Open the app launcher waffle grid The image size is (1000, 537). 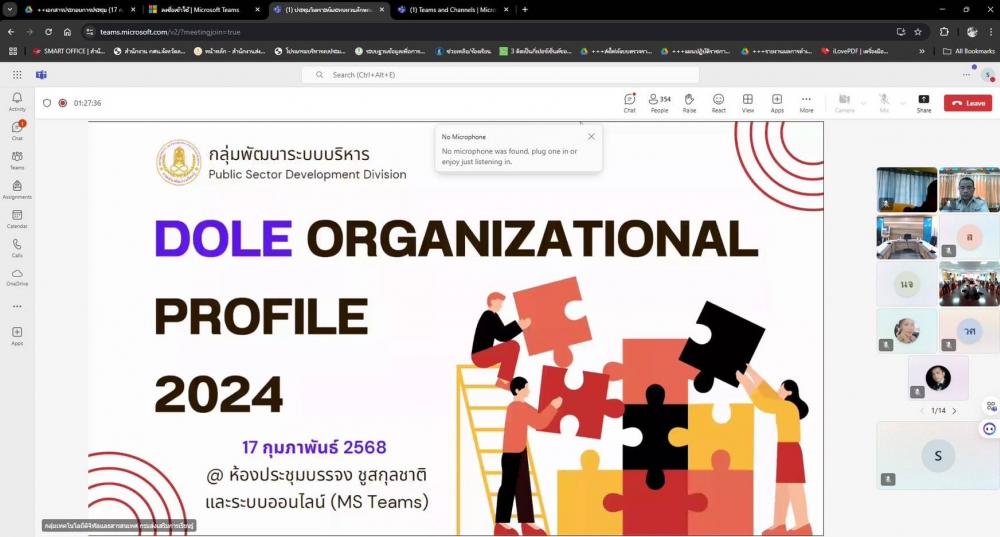pyautogui.click(x=17, y=75)
